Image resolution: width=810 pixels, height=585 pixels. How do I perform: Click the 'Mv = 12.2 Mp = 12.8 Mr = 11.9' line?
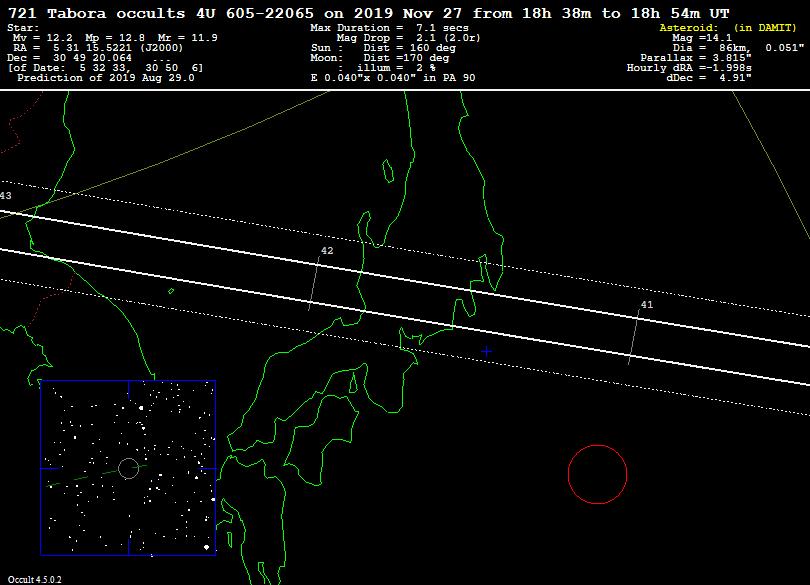pos(115,38)
